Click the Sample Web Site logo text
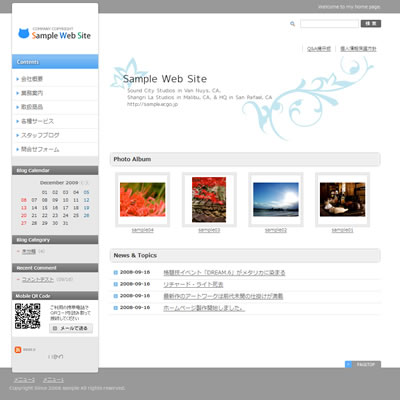The image size is (400, 400). pyautogui.click(x=61, y=35)
